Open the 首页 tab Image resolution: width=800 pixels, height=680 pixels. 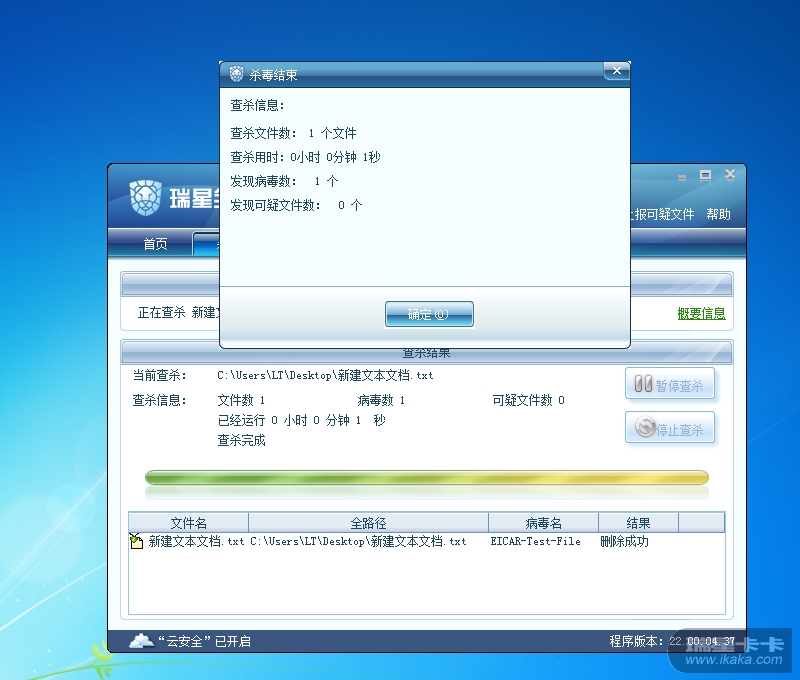[x=155, y=244]
